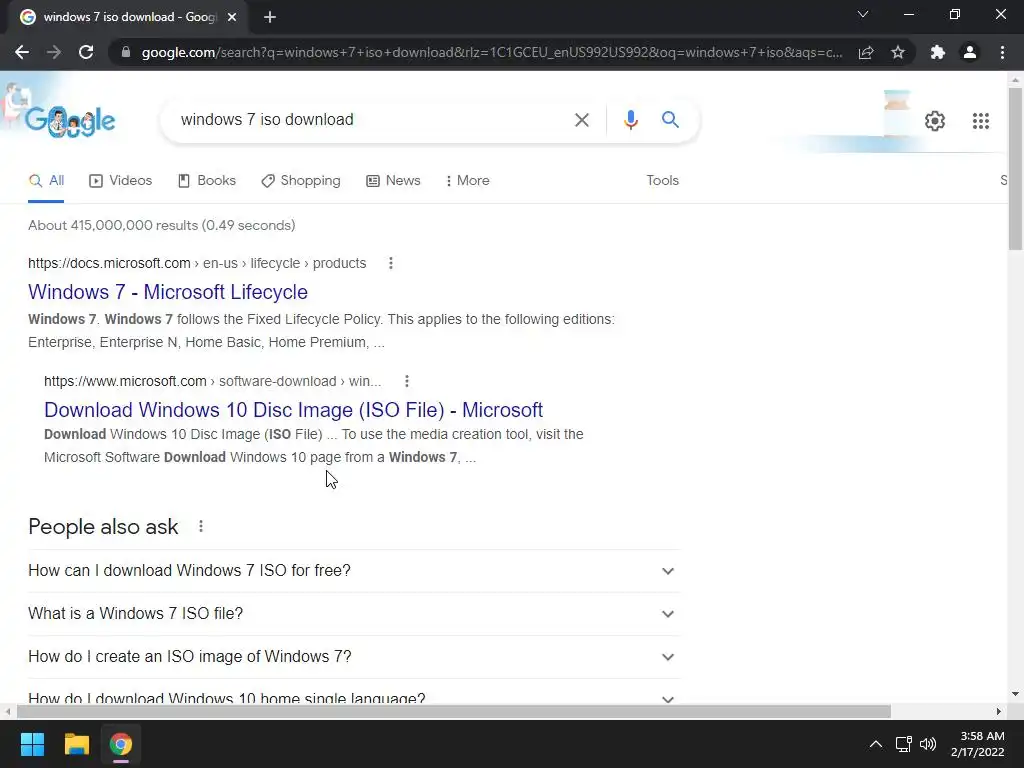Expand "What is a Windows 7 ISO file?"

point(354,614)
